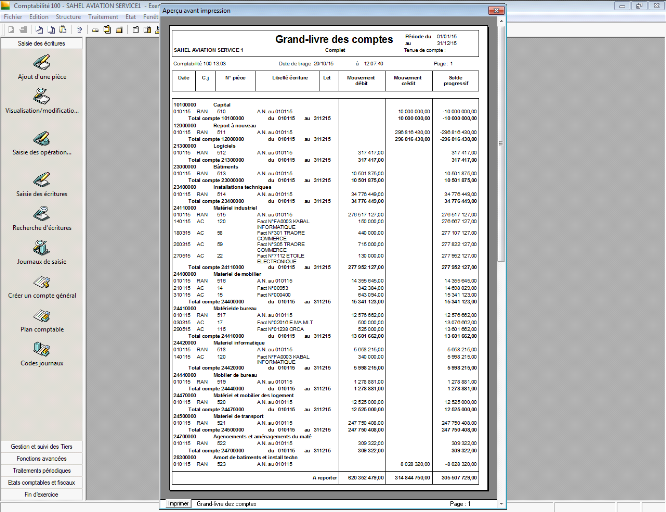Open the Fichier menu
Screen dimensions: 666x512
(13, 17)
